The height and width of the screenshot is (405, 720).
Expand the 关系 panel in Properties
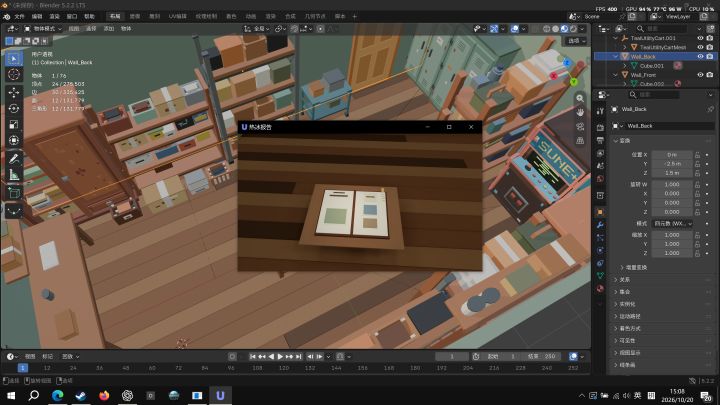pyautogui.click(x=624, y=280)
